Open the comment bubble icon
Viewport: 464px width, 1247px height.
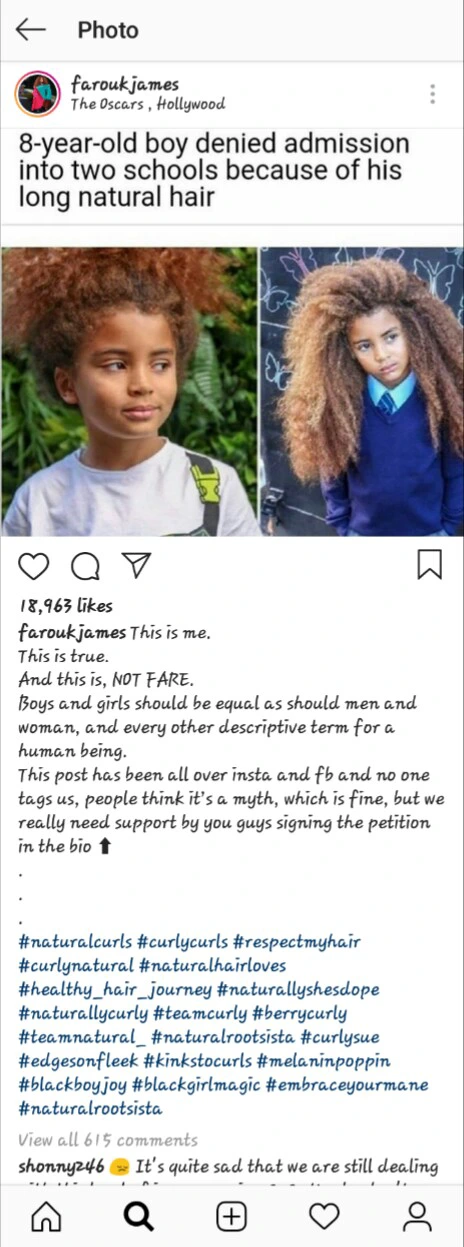coord(85,567)
